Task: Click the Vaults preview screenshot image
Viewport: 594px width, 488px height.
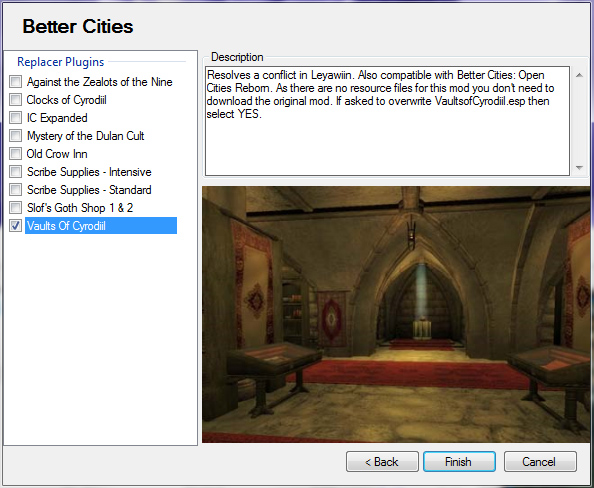Action: [396, 314]
